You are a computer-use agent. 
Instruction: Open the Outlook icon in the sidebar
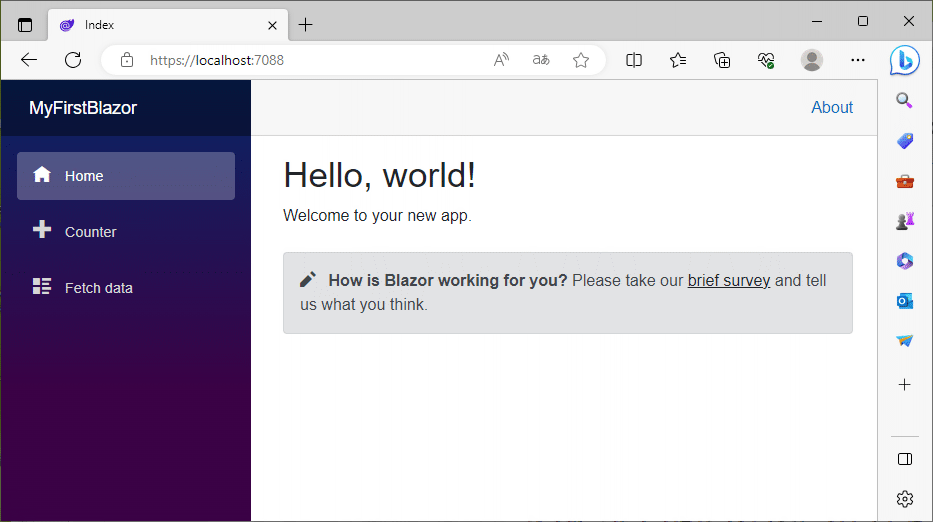[x=904, y=301]
